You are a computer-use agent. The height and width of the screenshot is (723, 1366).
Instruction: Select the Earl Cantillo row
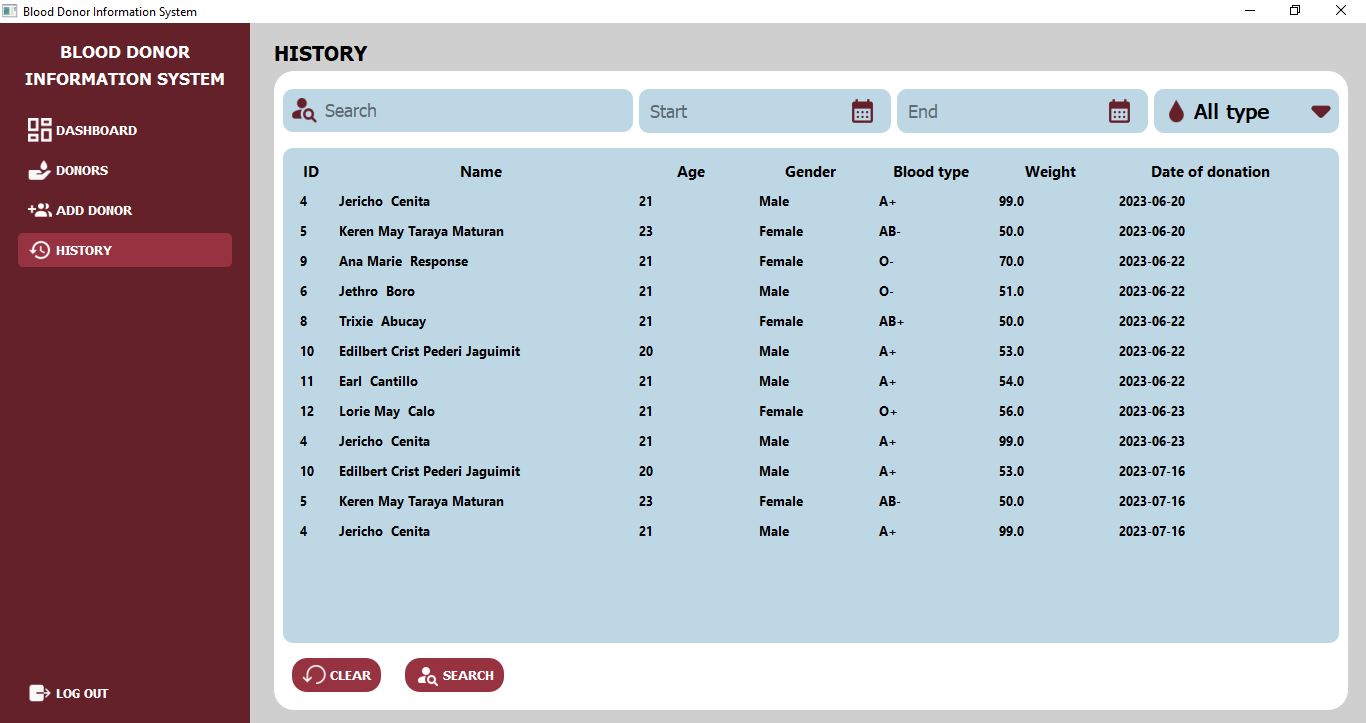810,381
